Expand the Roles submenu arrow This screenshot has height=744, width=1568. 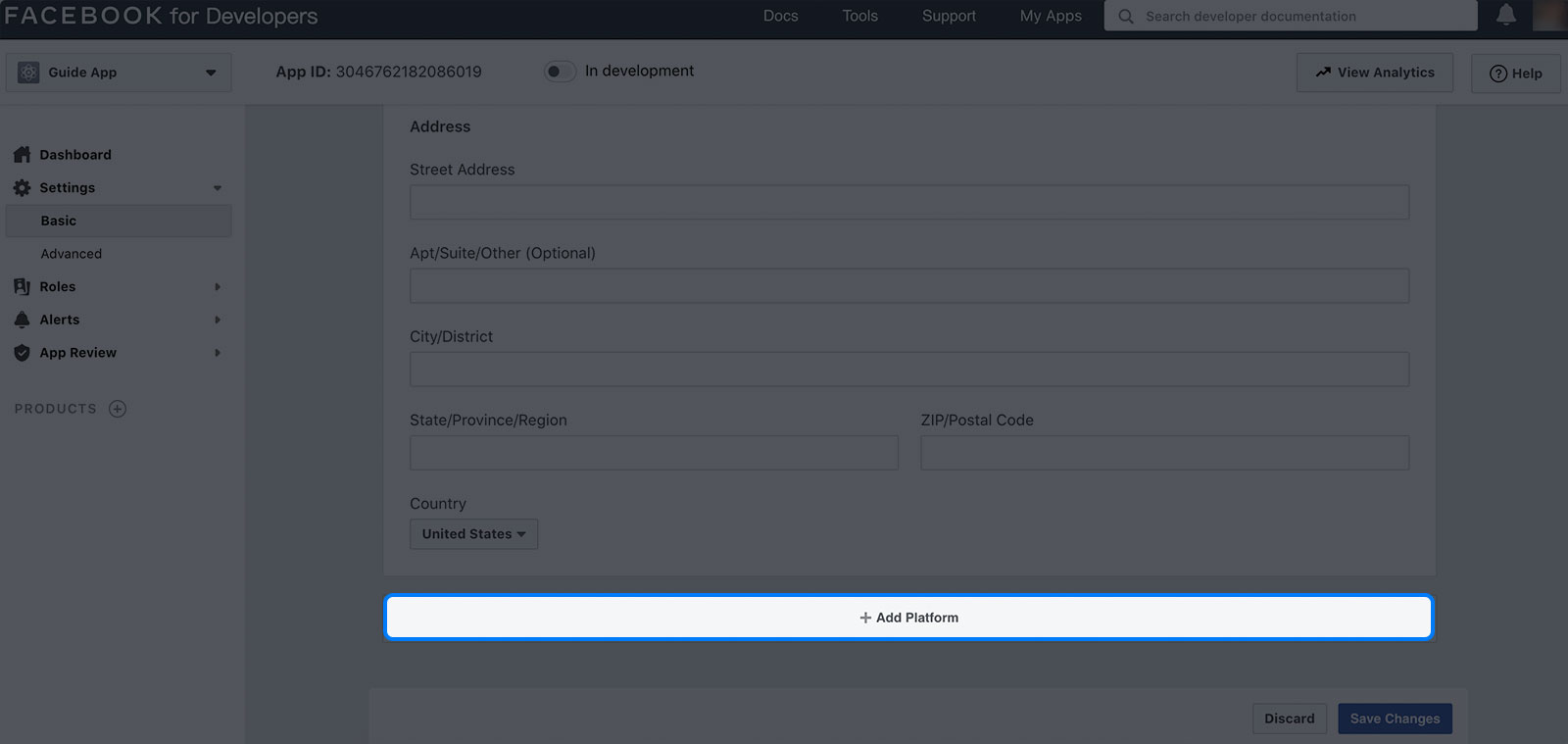tap(218, 287)
